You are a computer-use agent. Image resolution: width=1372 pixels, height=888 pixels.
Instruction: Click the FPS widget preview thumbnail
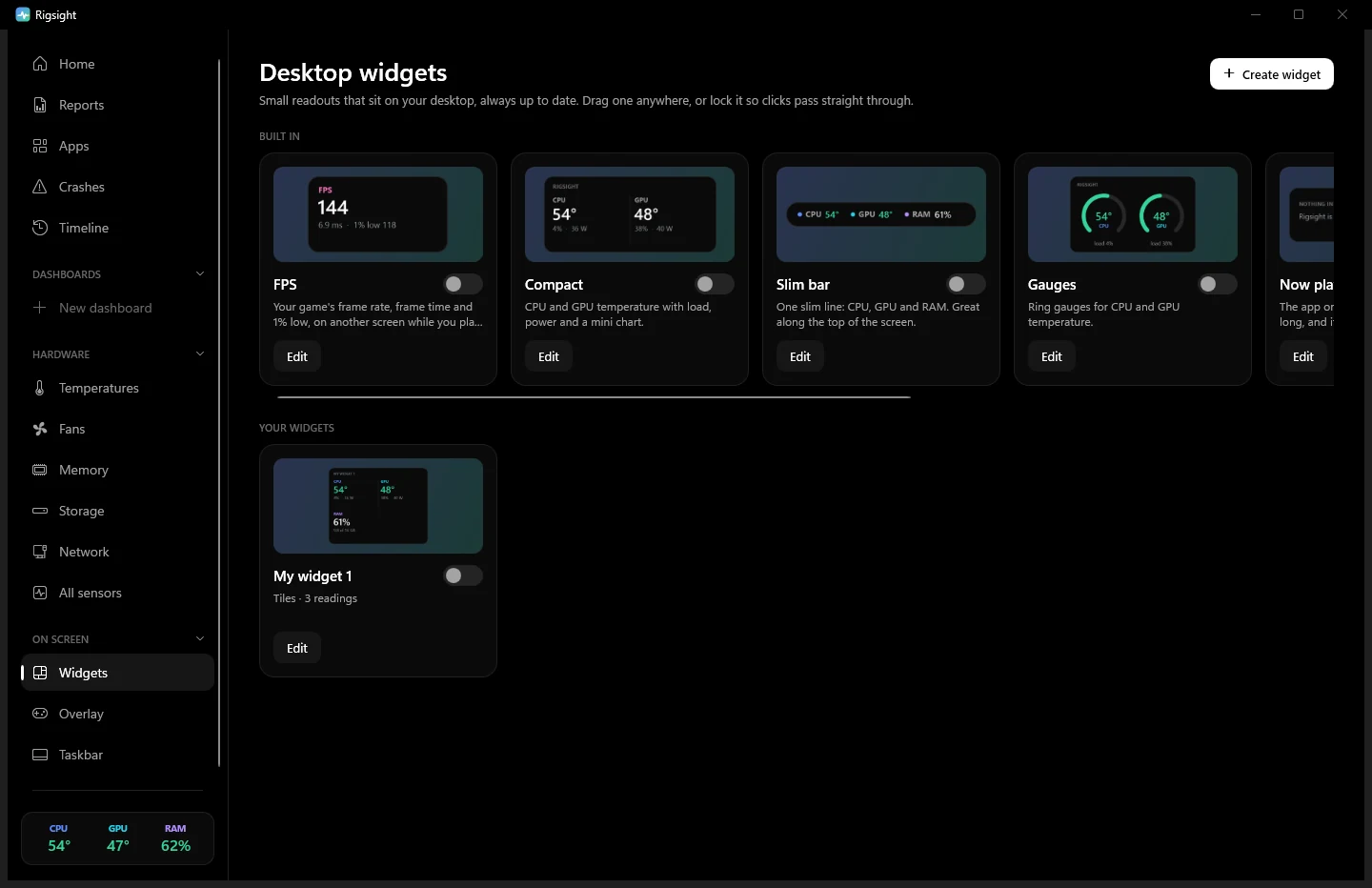[378, 214]
